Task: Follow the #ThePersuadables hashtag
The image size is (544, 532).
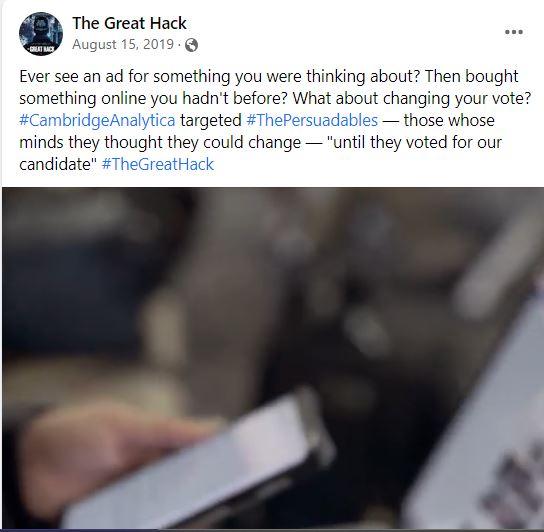Action: (x=312, y=120)
